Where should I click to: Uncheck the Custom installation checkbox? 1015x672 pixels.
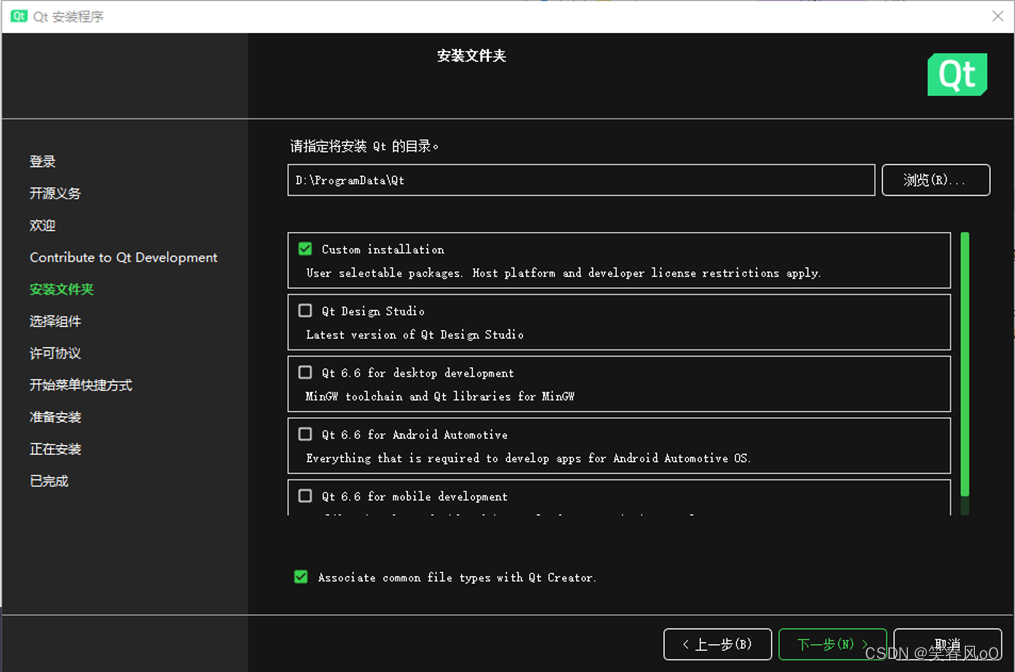click(305, 249)
